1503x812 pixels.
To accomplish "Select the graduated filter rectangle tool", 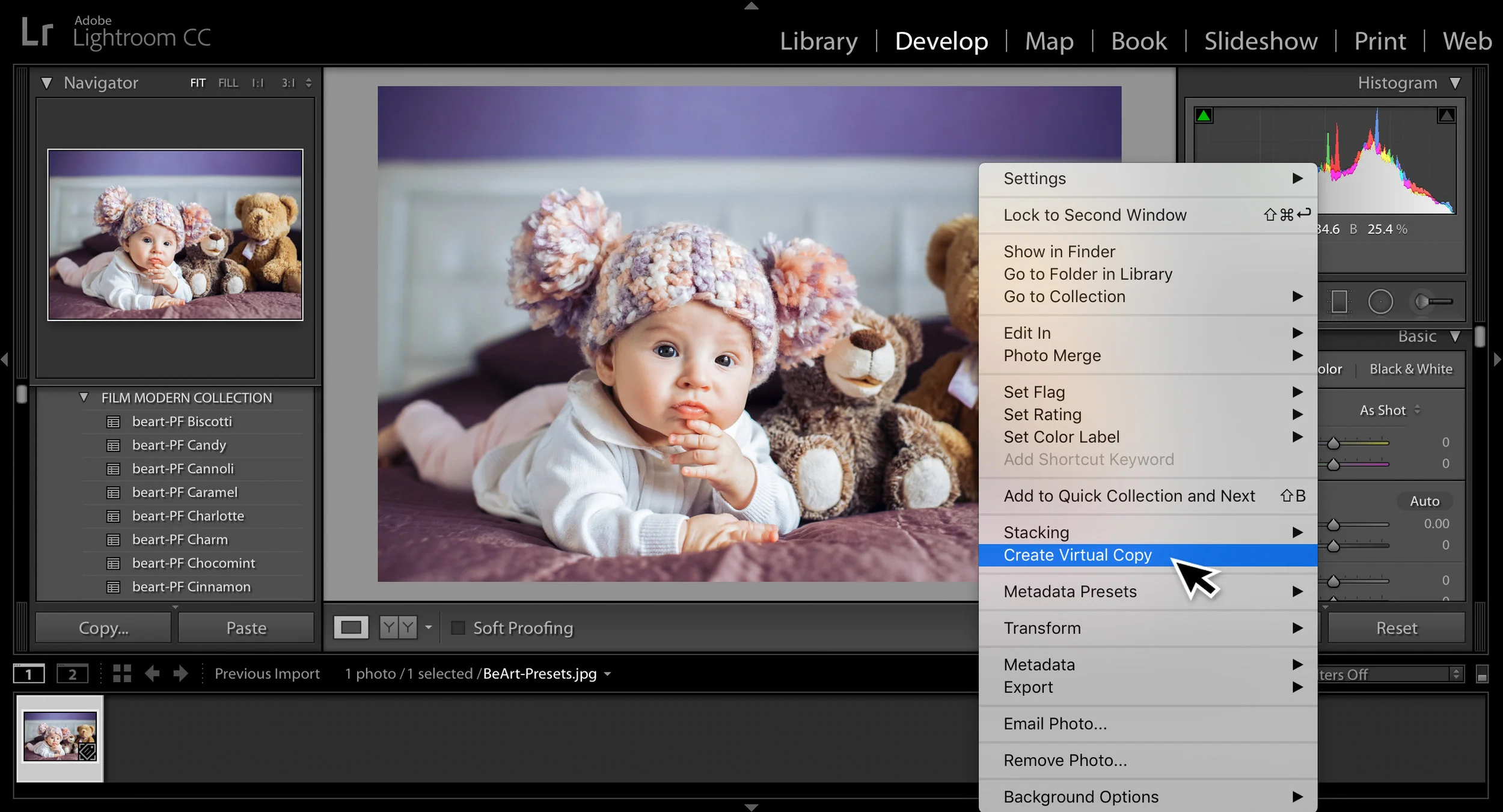I will click(x=1339, y=302).
